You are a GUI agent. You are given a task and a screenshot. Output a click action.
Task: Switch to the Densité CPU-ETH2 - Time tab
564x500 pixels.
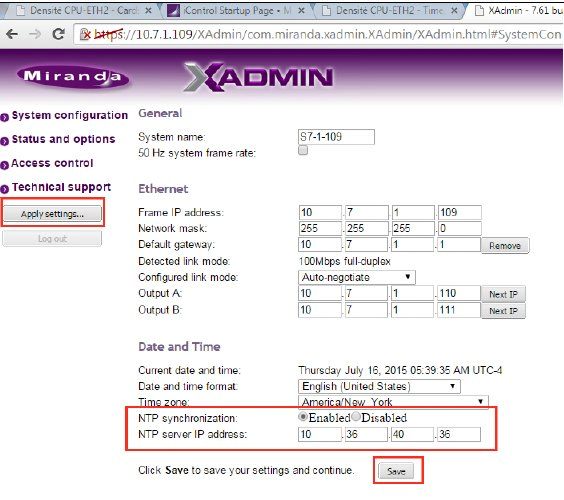[x=389, y=11]
